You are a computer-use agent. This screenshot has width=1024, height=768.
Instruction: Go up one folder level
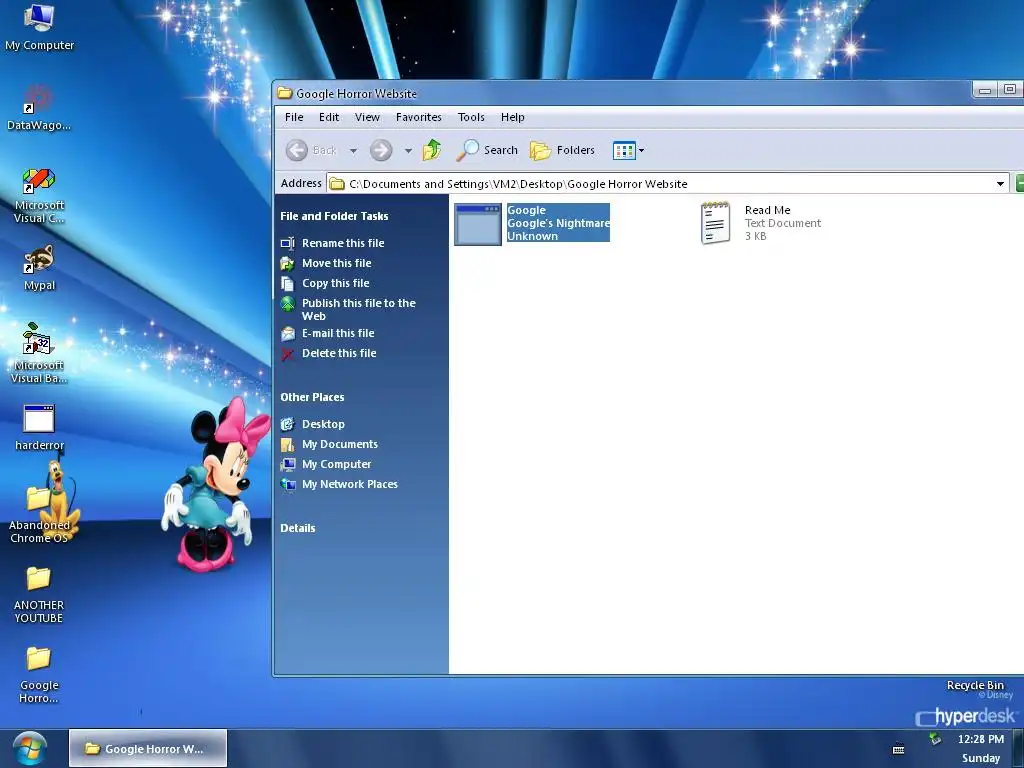pos(432,150)
